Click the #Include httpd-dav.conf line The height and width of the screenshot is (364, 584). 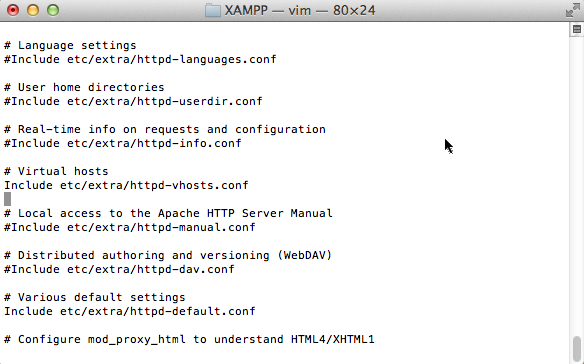pyautogui.click(x=120, y=269)
